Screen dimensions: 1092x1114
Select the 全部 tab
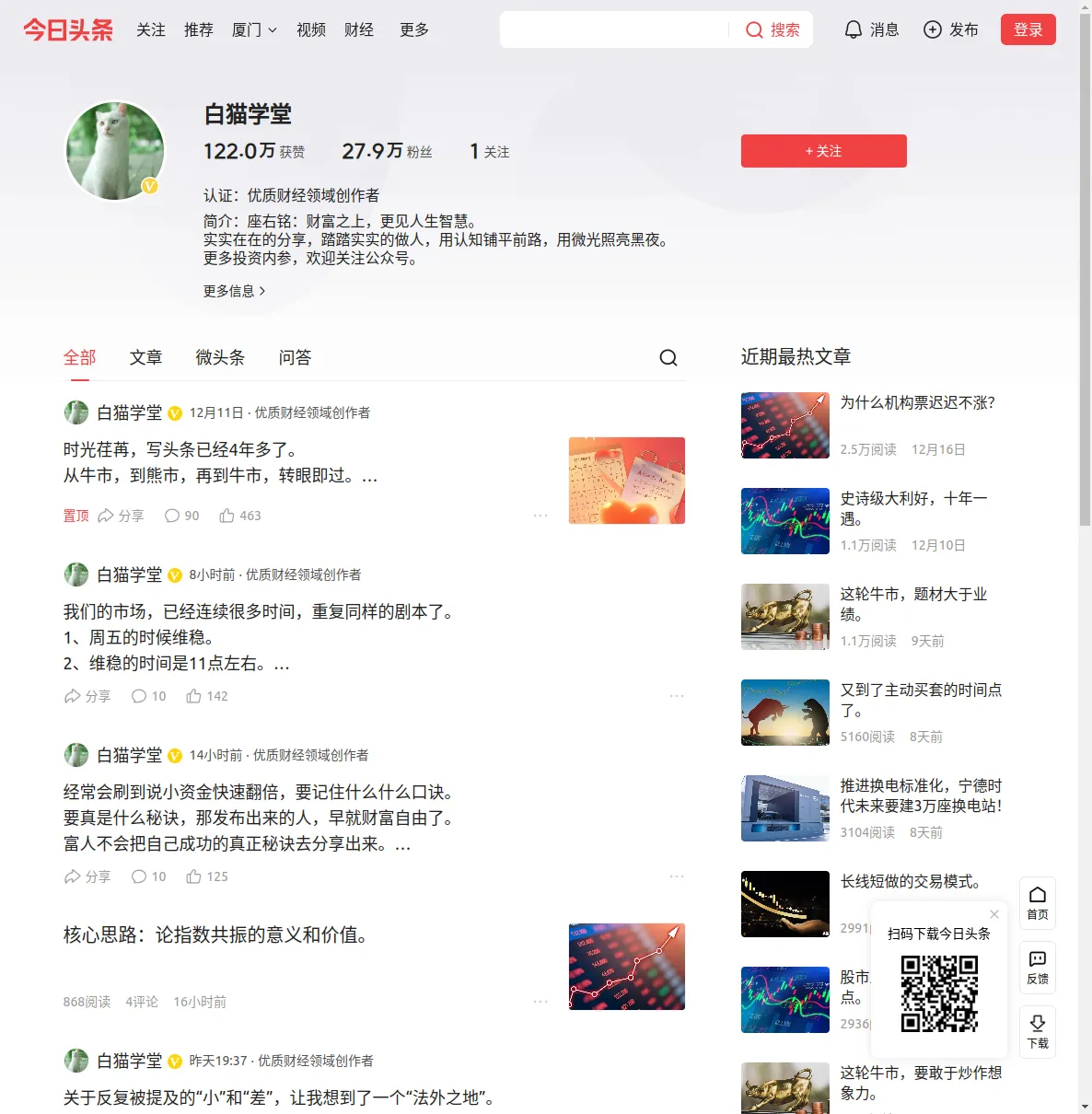pyautogui.click(x=80, y=357)
